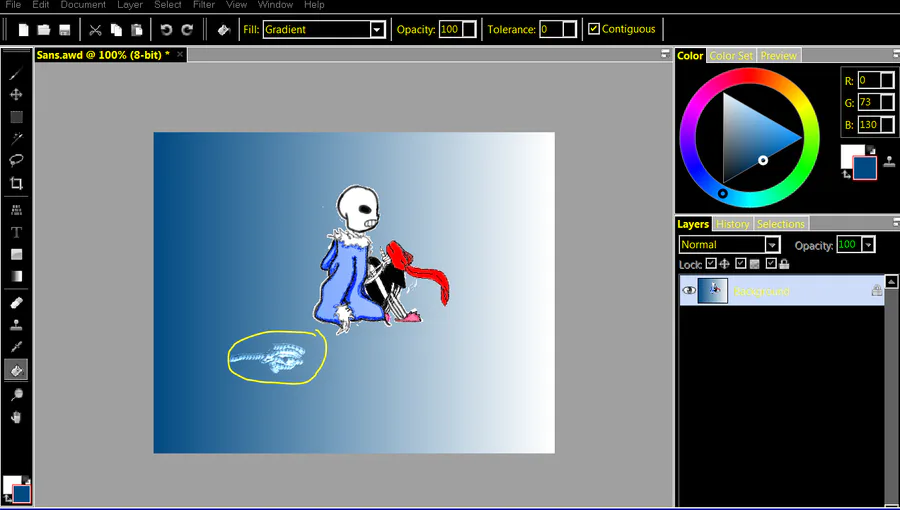Select the Magic Wand tool
The width and height of the screenshot is (900, 510).
[x=16, y=138]
